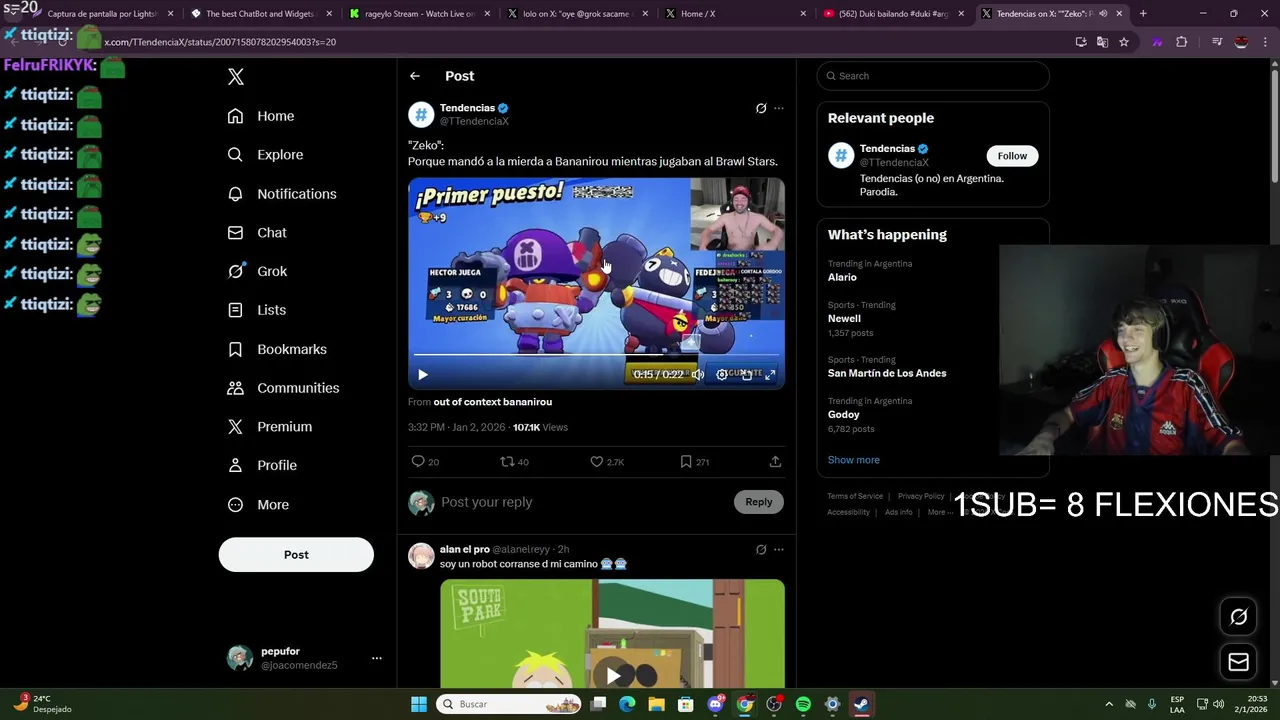1280x720 pixels.
Task: Open Chat in the X sidebar
Action: point(257,233)
